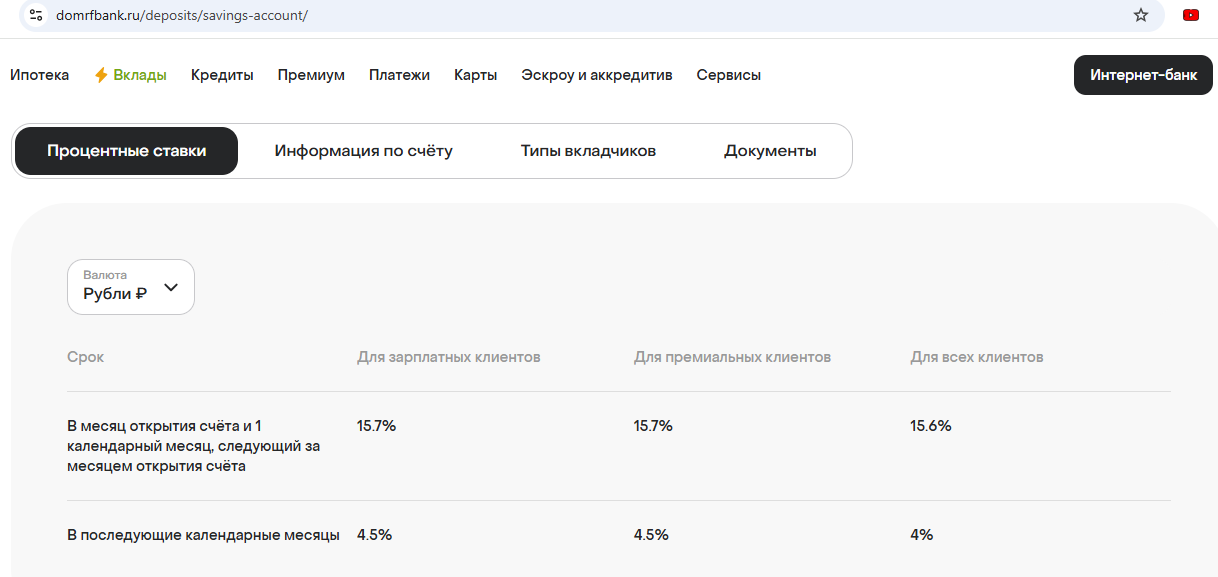Show the Документы tab

[770, 151]
